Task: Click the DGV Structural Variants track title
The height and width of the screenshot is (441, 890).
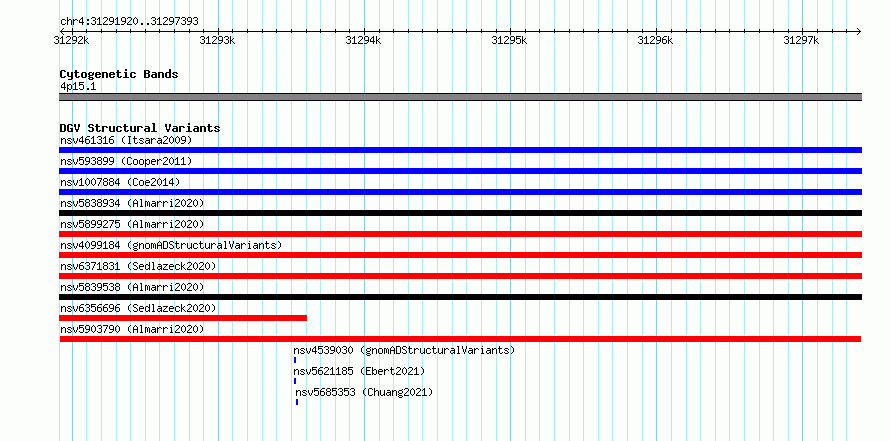Action: 140,128
